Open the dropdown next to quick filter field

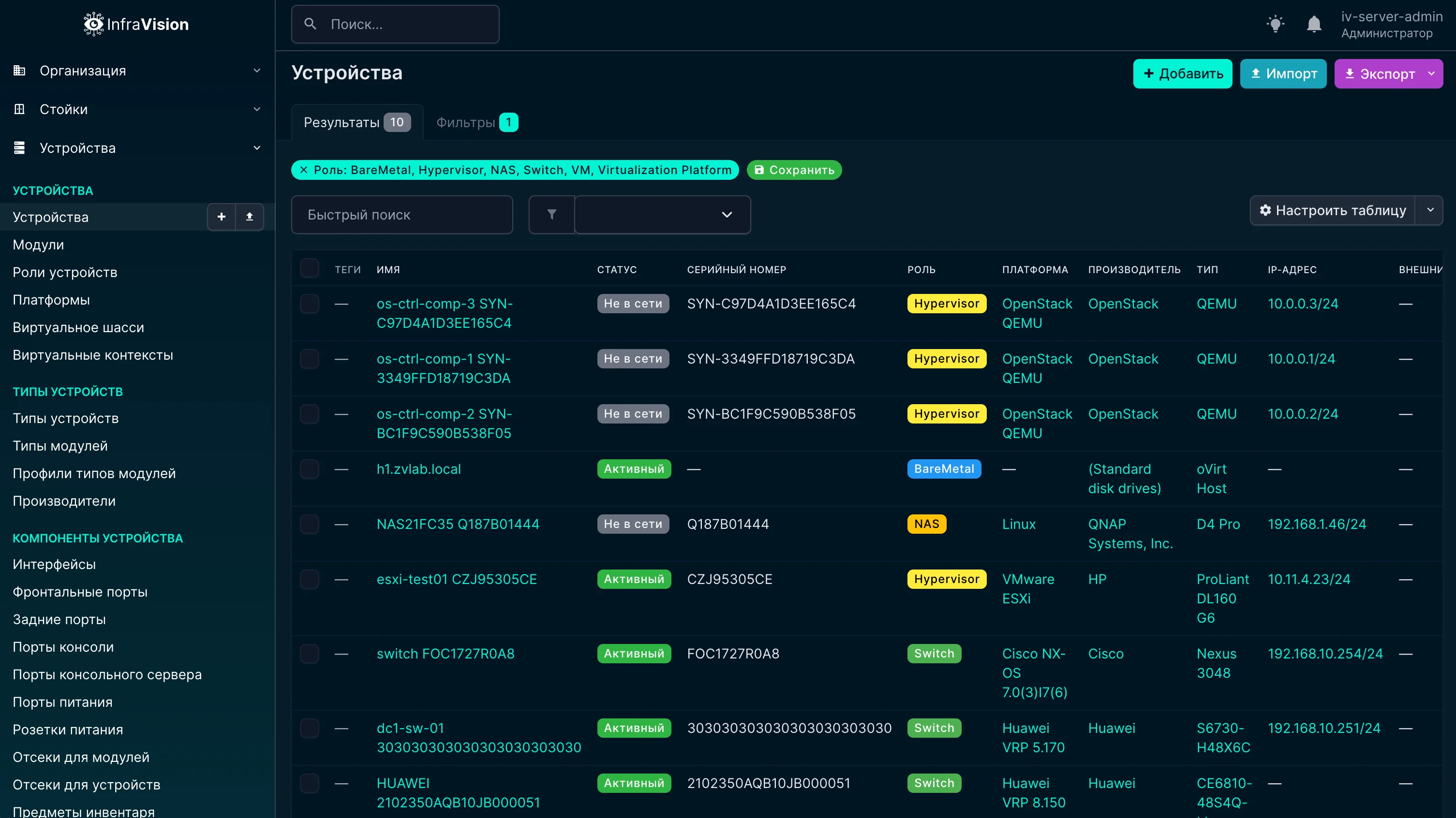pyautogui.click(x=727, y=215)
